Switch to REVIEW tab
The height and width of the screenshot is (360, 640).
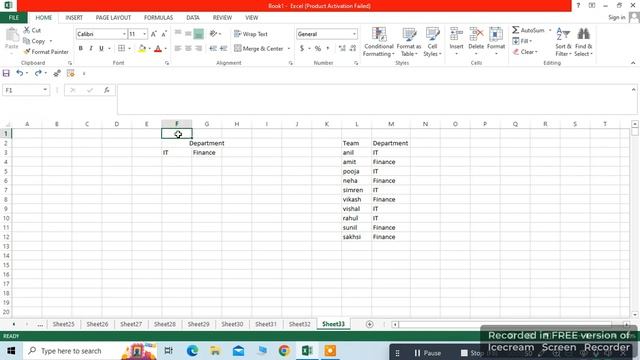pyautogui.click(x=222, y=18)
